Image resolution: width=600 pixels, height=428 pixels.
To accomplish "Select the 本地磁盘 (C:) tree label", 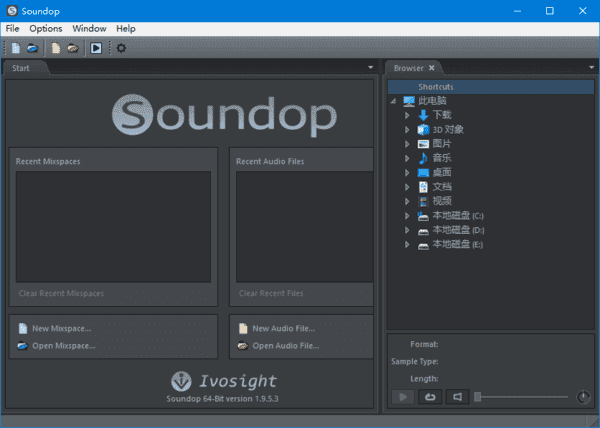I will pyautogui.click(x=458, y=216).
